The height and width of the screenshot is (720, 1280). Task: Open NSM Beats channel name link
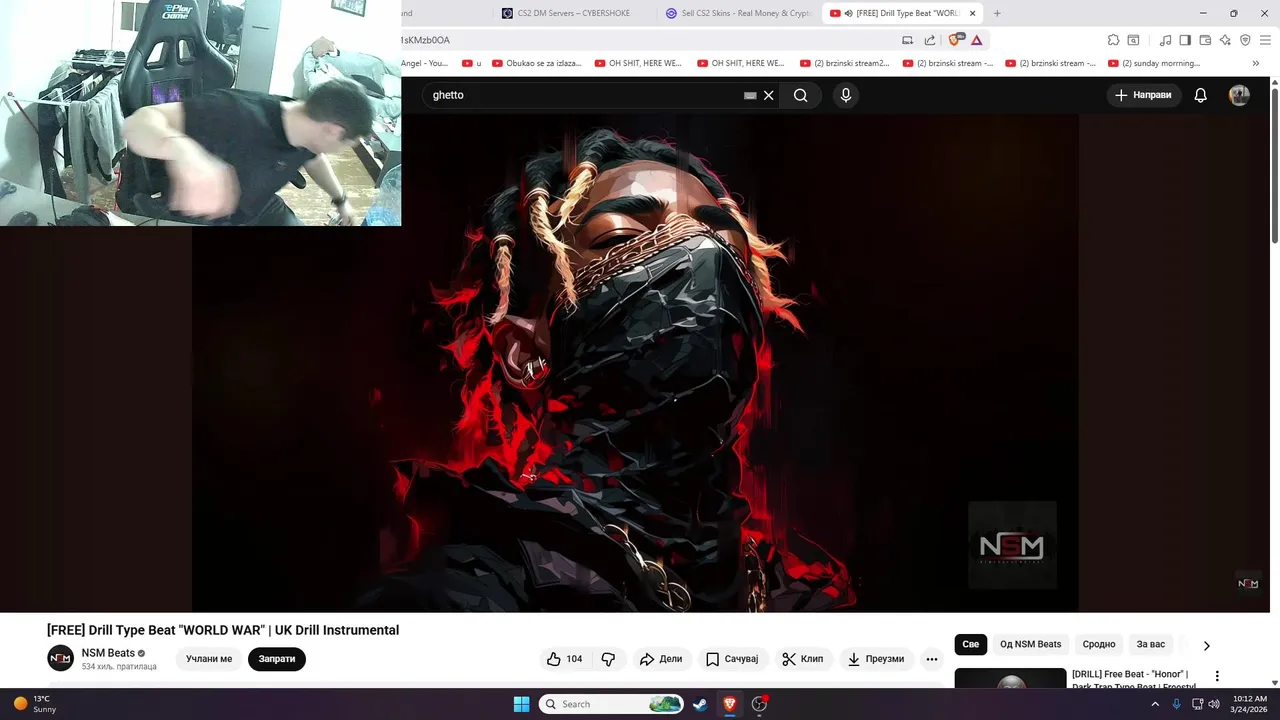(x=108, y=653)
